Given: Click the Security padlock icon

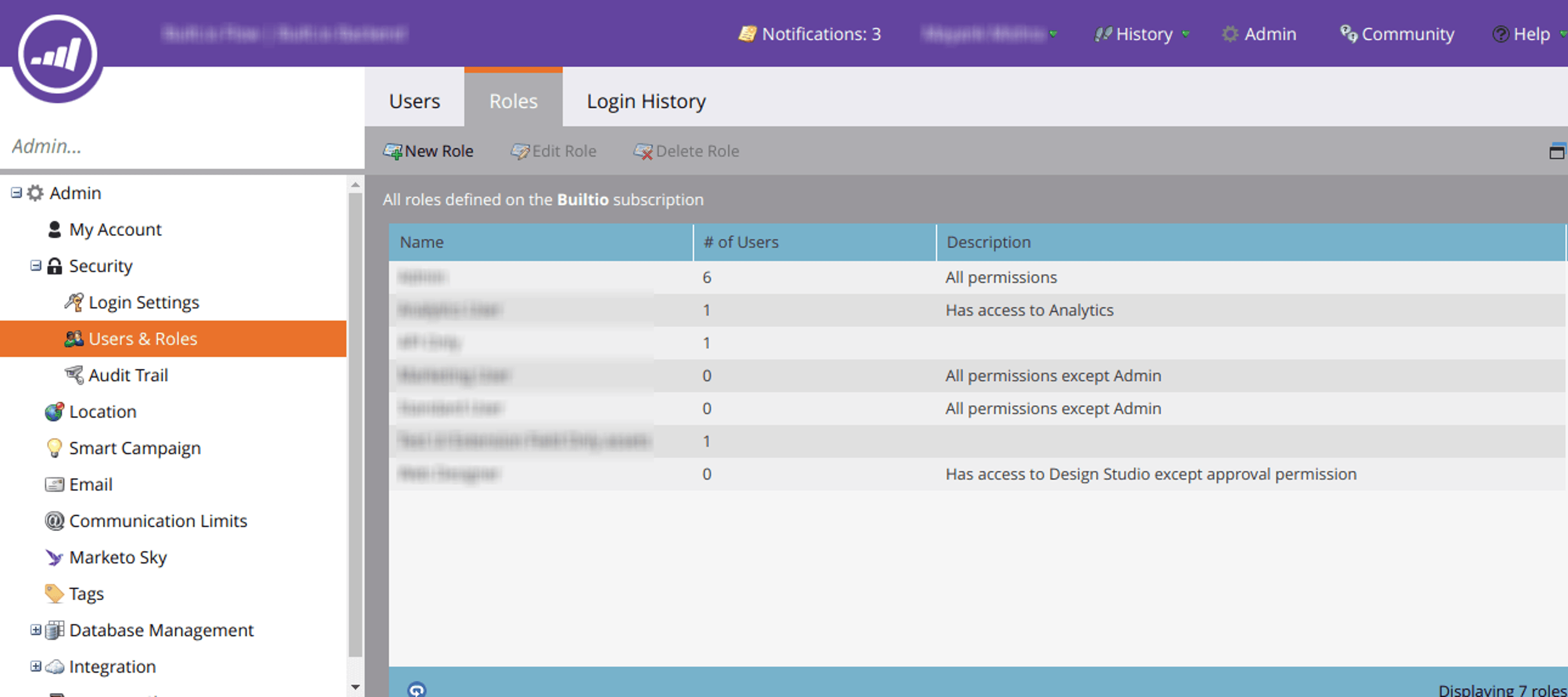Looking at the screenshot, I should pyautogui.click(x=54, y=266).
